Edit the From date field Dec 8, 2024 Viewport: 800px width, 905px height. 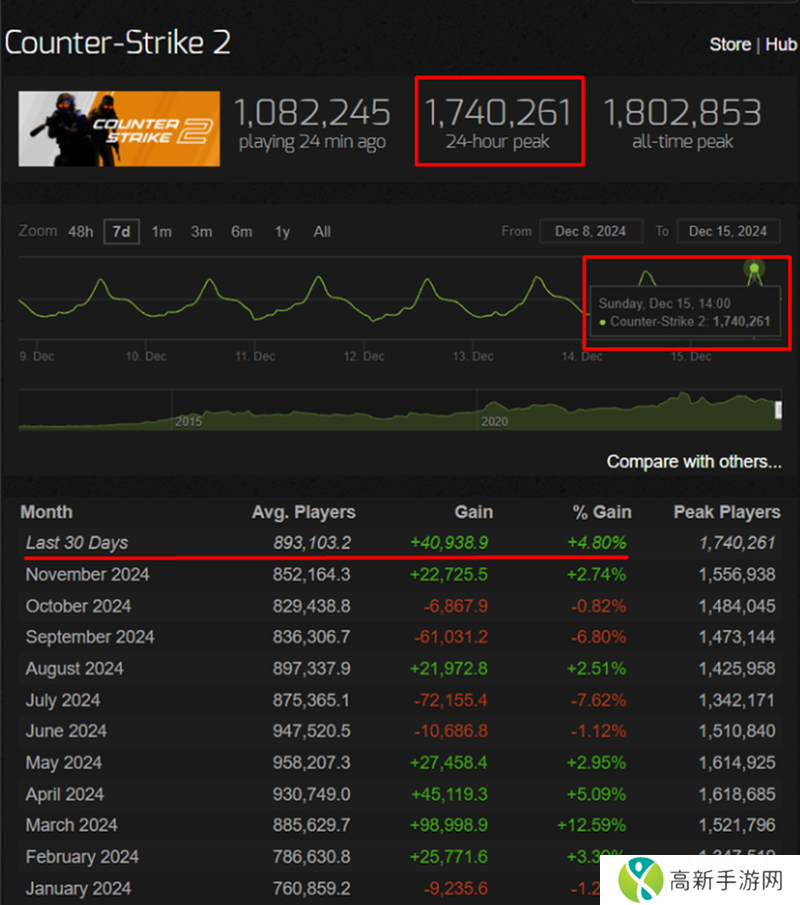pos(590,231)
